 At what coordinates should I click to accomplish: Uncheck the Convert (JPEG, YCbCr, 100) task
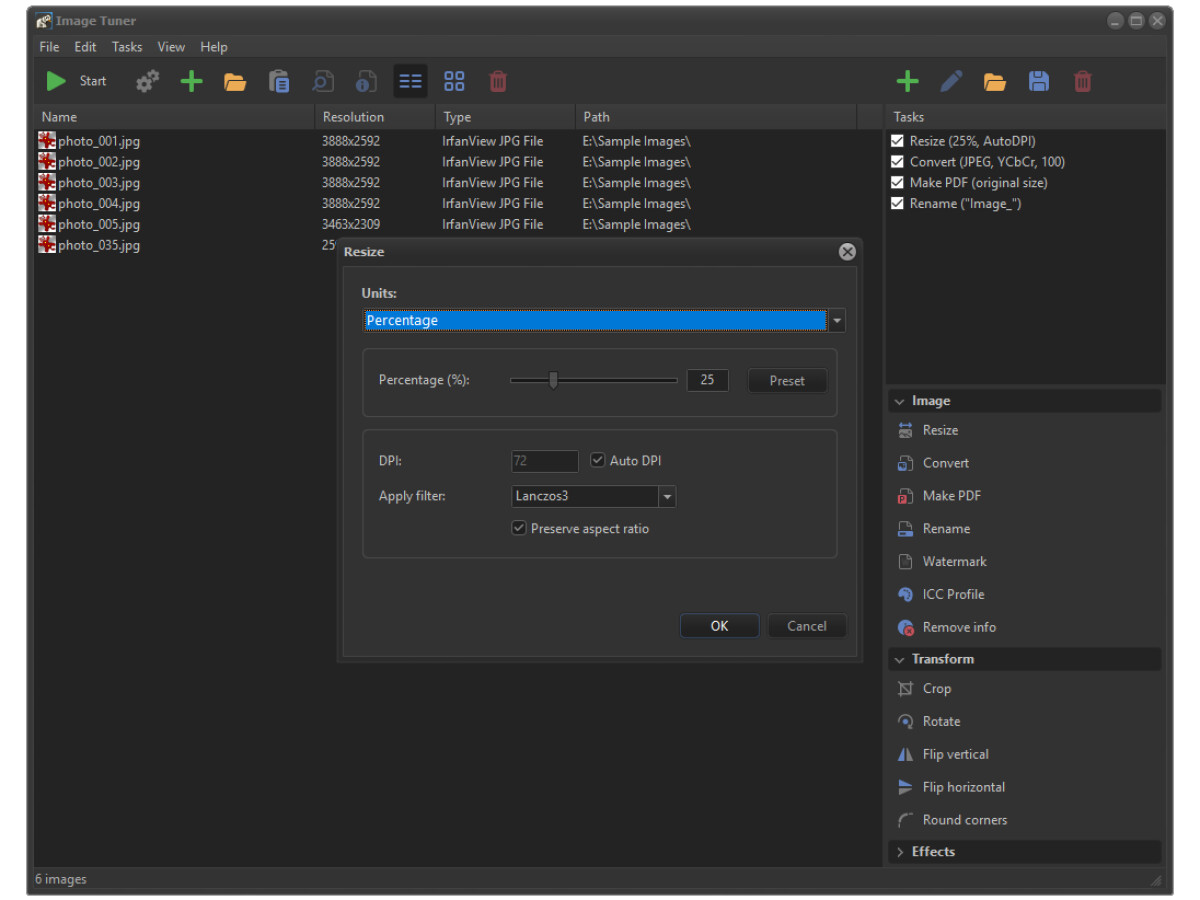click(x=897, y=162)
